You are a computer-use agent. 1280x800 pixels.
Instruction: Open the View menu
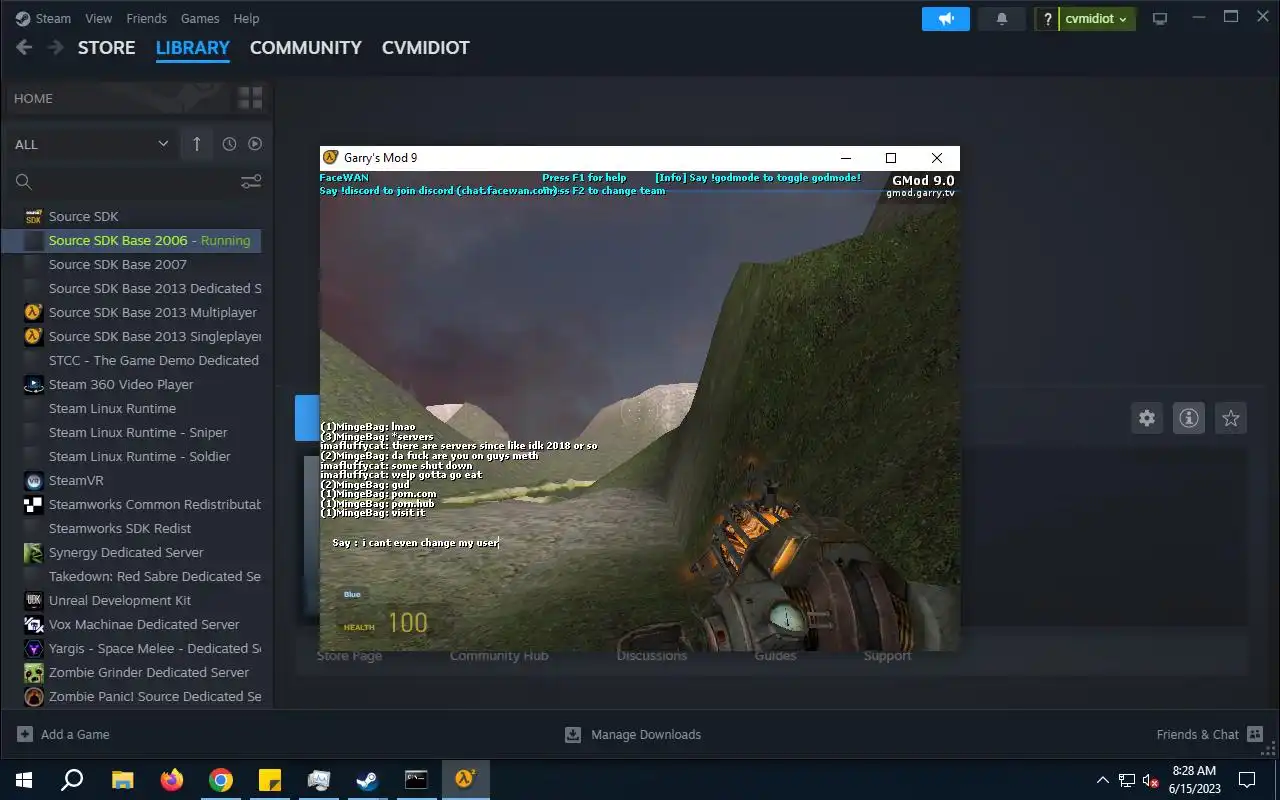(x=99, y=18)
